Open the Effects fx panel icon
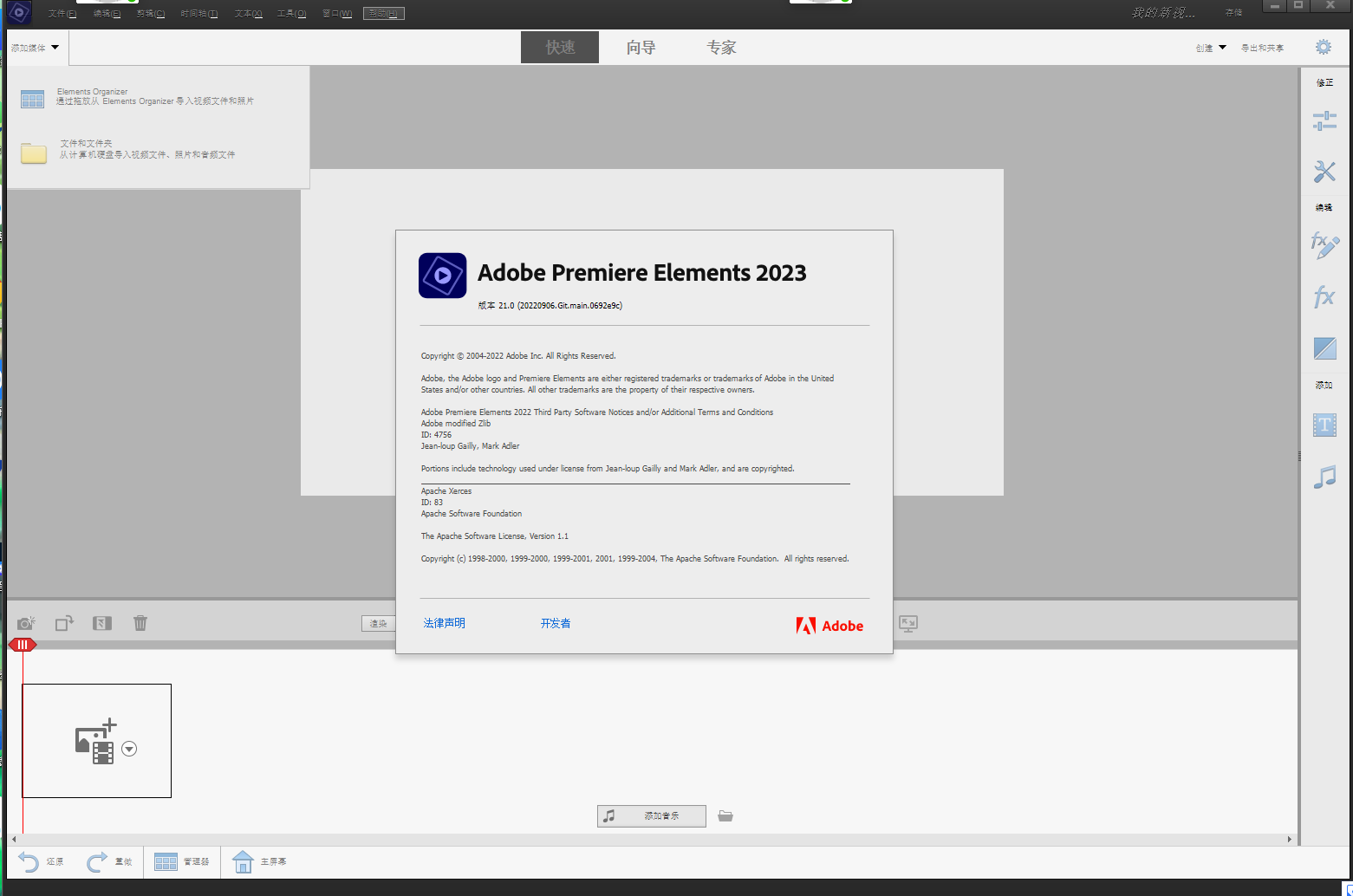Screen dimensions: 1353x896 pos(1324,297)
